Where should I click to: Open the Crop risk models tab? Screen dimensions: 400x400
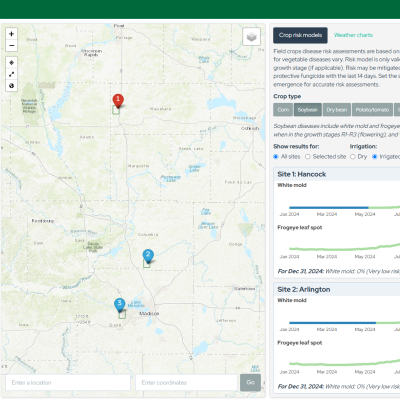point(300,35)
